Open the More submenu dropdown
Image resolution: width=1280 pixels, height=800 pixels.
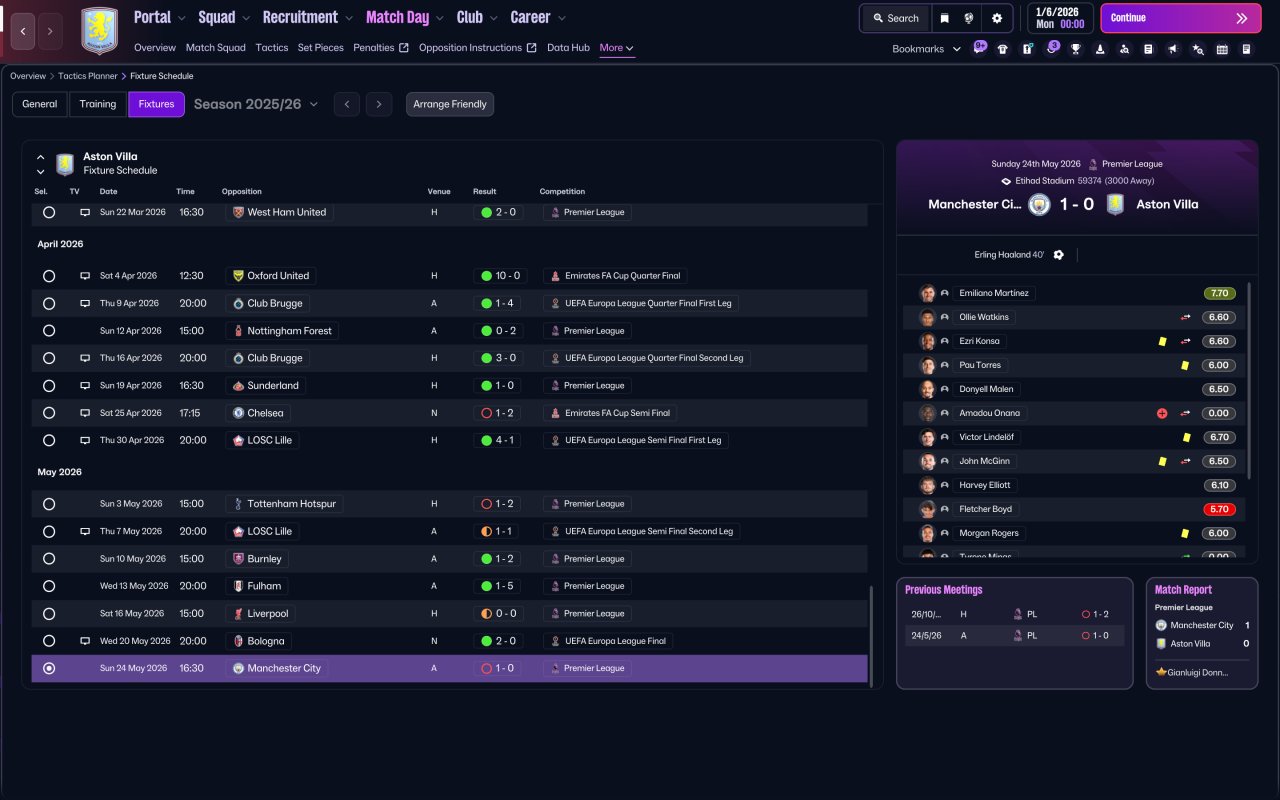[x=617, y=48]
